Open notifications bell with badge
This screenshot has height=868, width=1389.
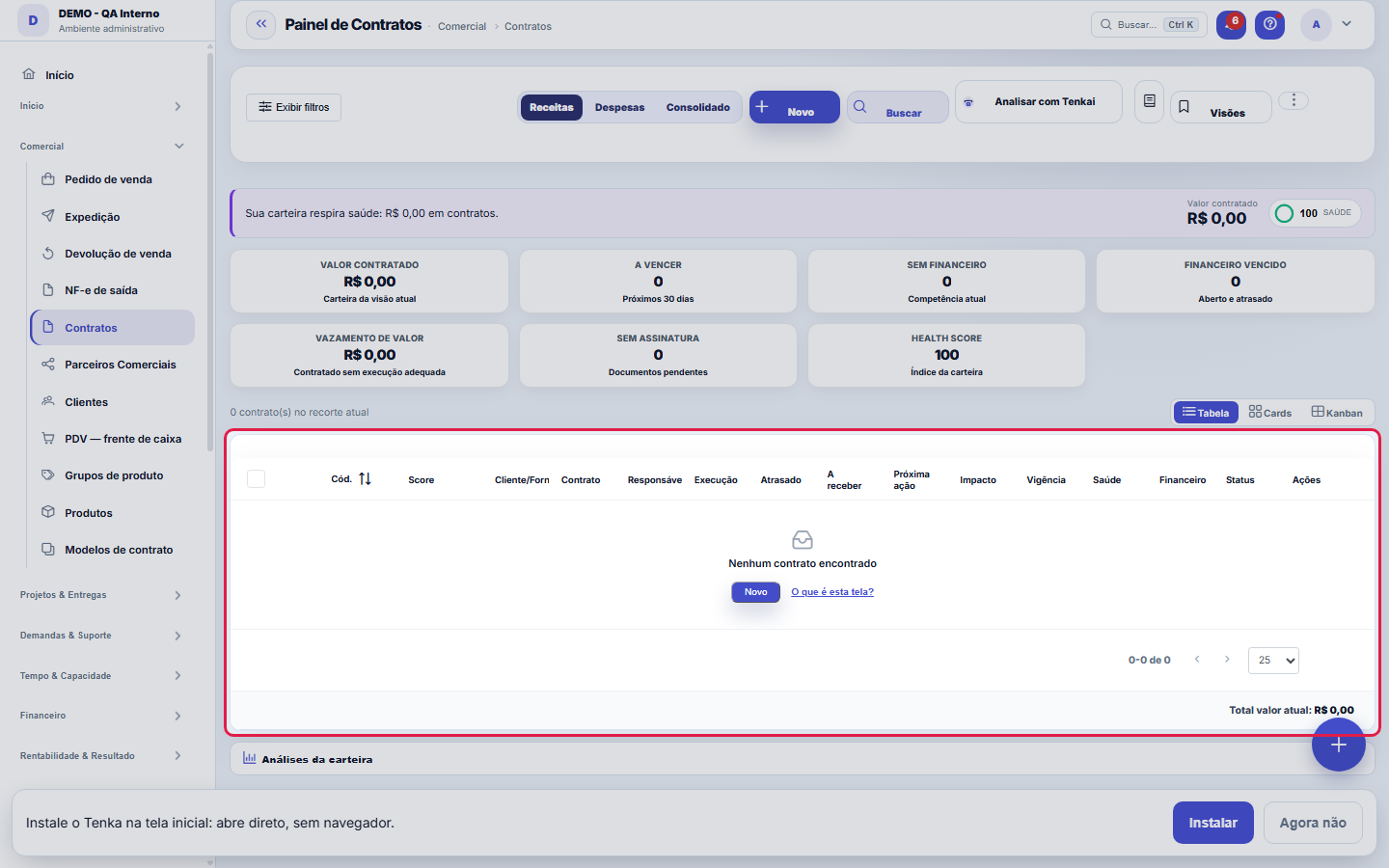pyautogui.click(x=1231, y=25)
